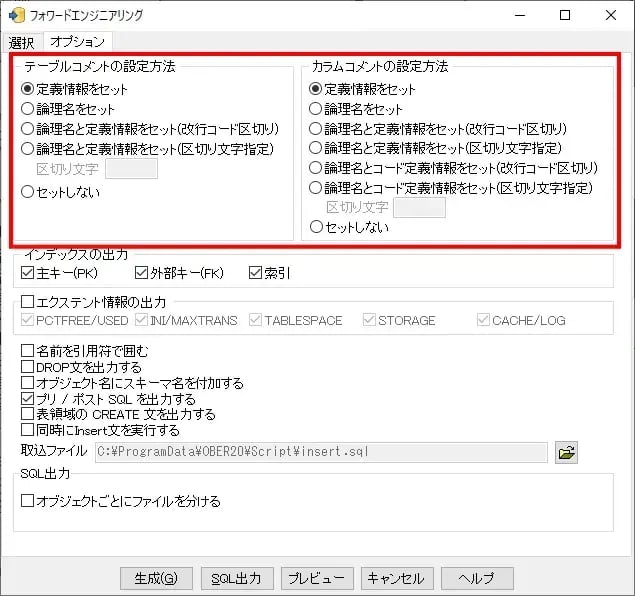Click the application icon in the title bar
This screenshot has width=635, height=596.
[x=16, y=15]
